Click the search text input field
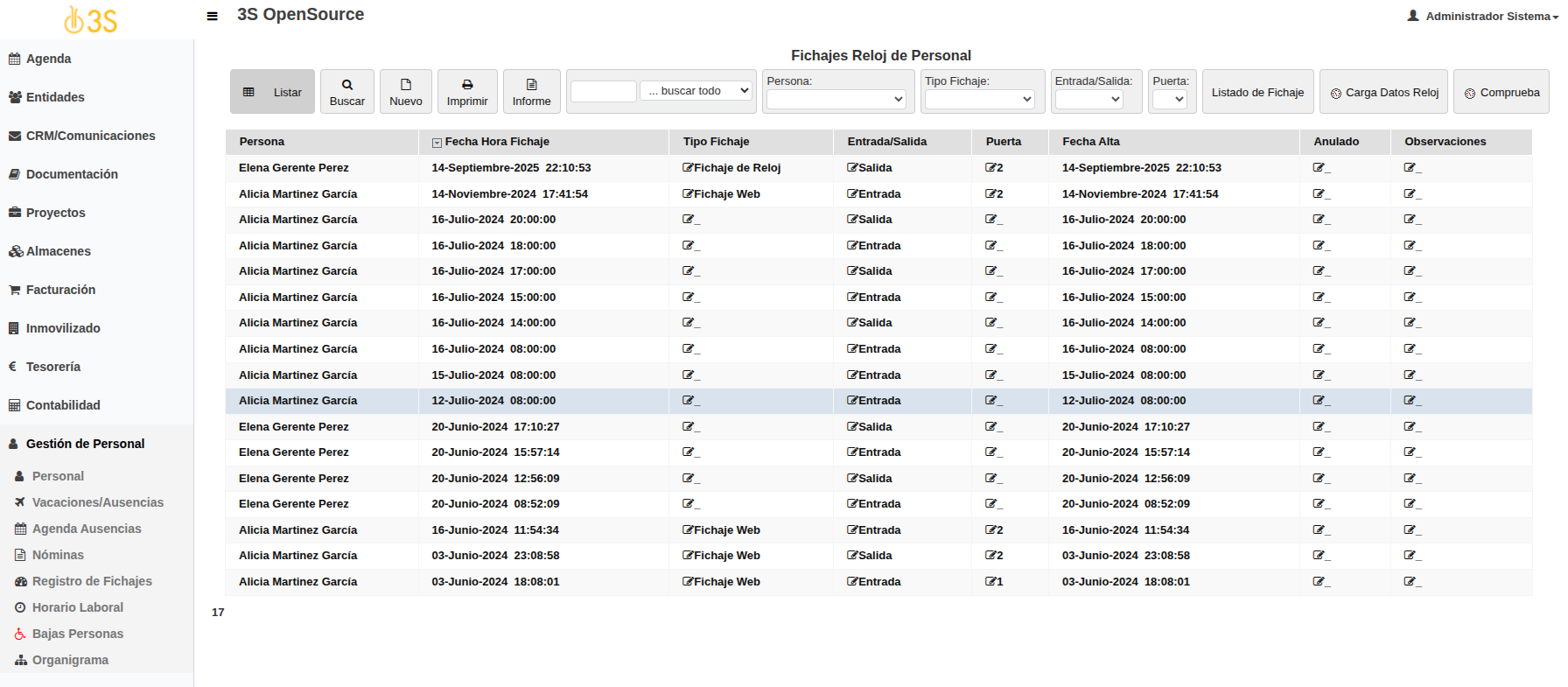Image resolution: width=1568 pixels, height=687 pixels. point(603,91)
